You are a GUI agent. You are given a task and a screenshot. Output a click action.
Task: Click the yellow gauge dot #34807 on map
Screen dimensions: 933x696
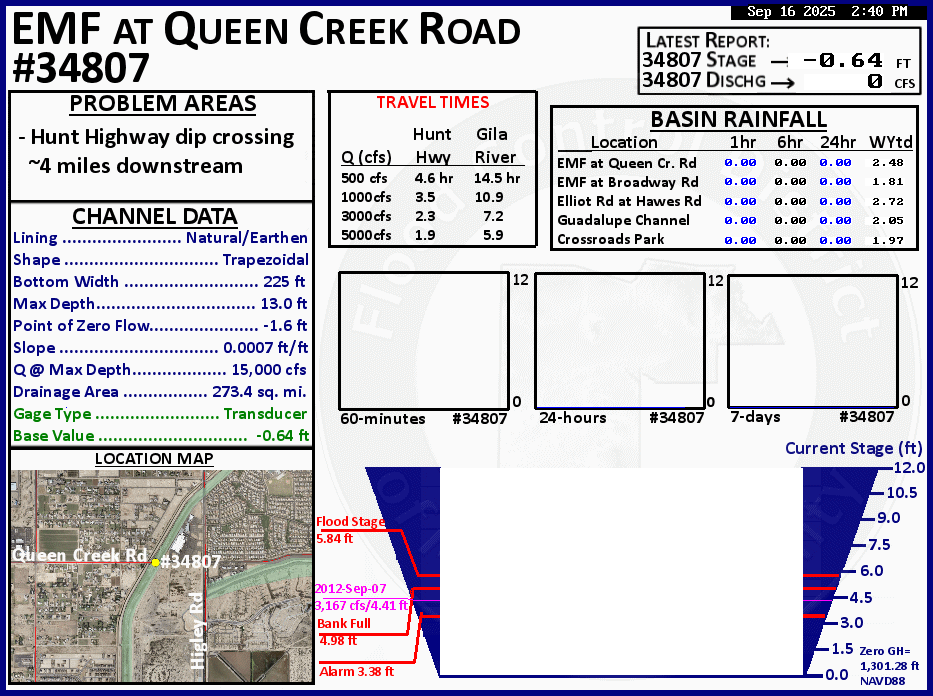[x=155, y=562]
